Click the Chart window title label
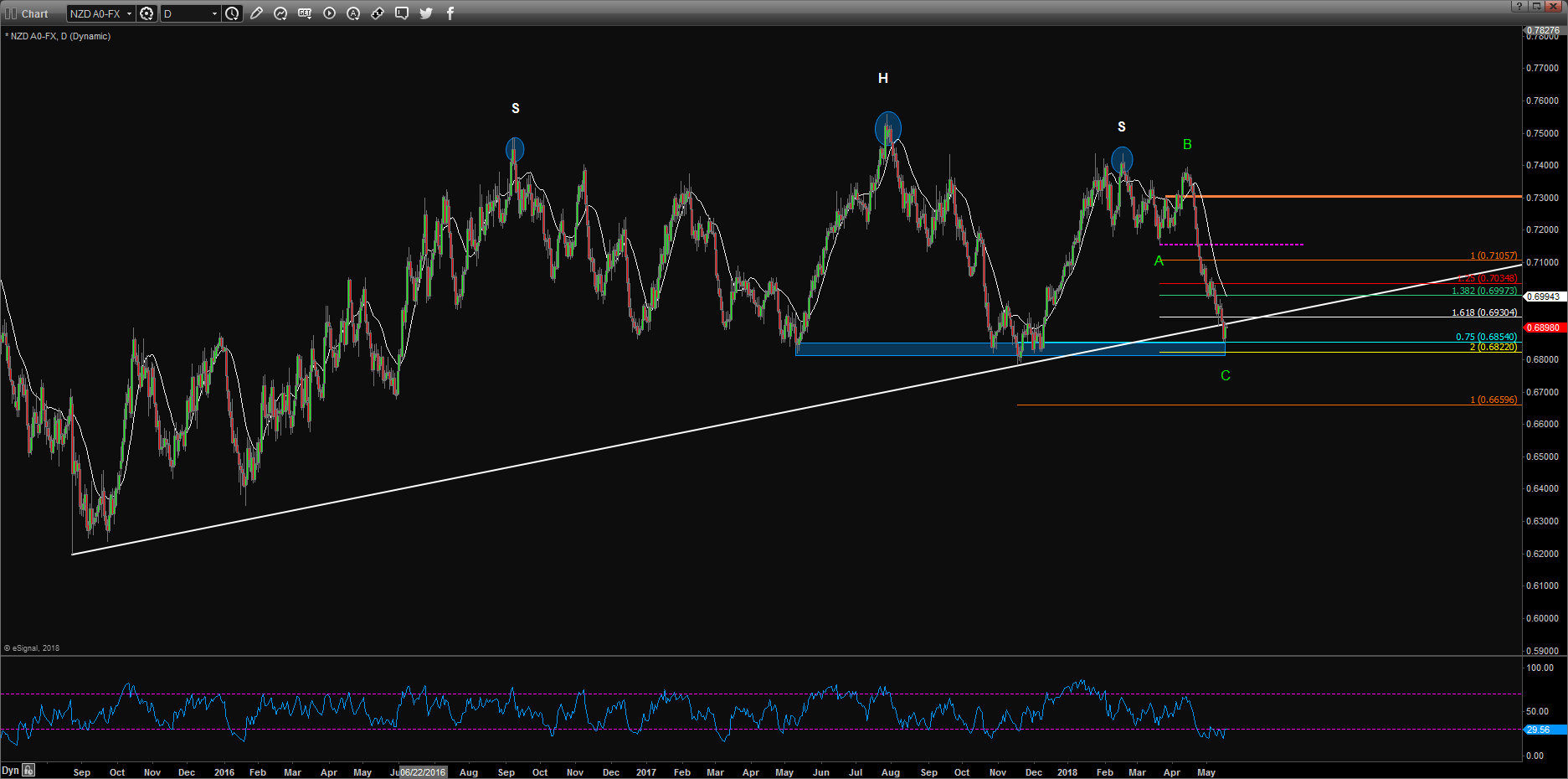Screen dimensions: 1568x779 (x=35, y=14)
